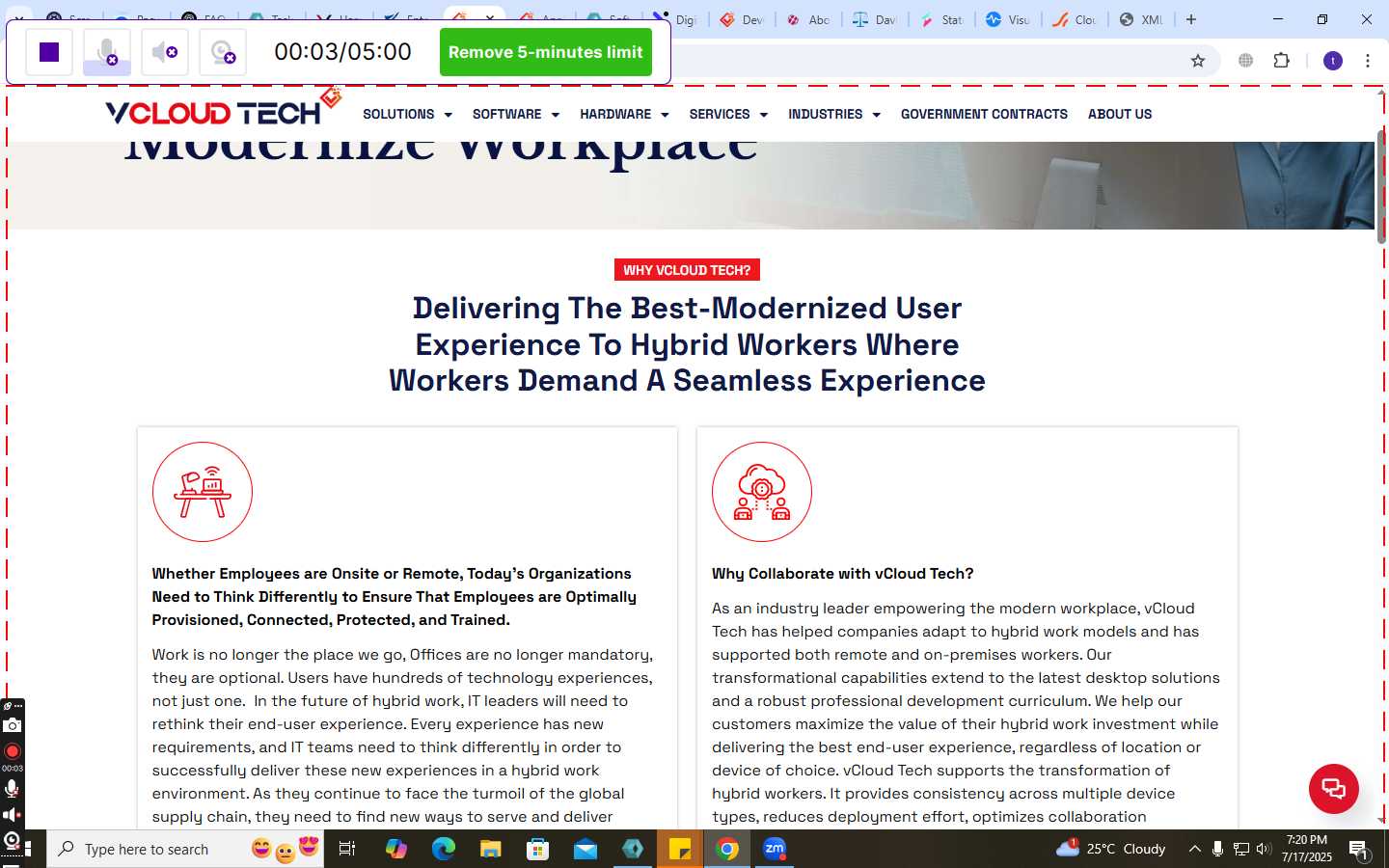The height and width of the screenshot is (868, 1389).
Task: Click the page vertical scrollbar thumb
Action: [1381, 185]
